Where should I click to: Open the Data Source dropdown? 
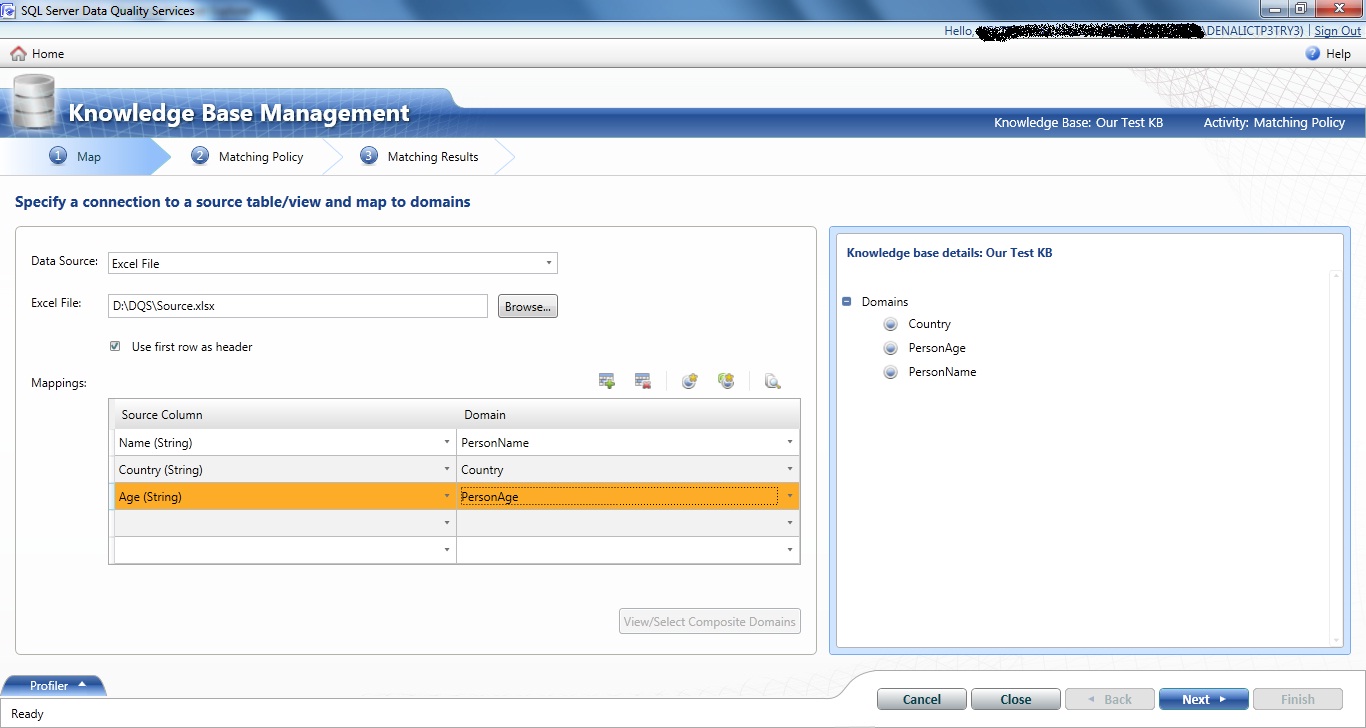point(549,263)
